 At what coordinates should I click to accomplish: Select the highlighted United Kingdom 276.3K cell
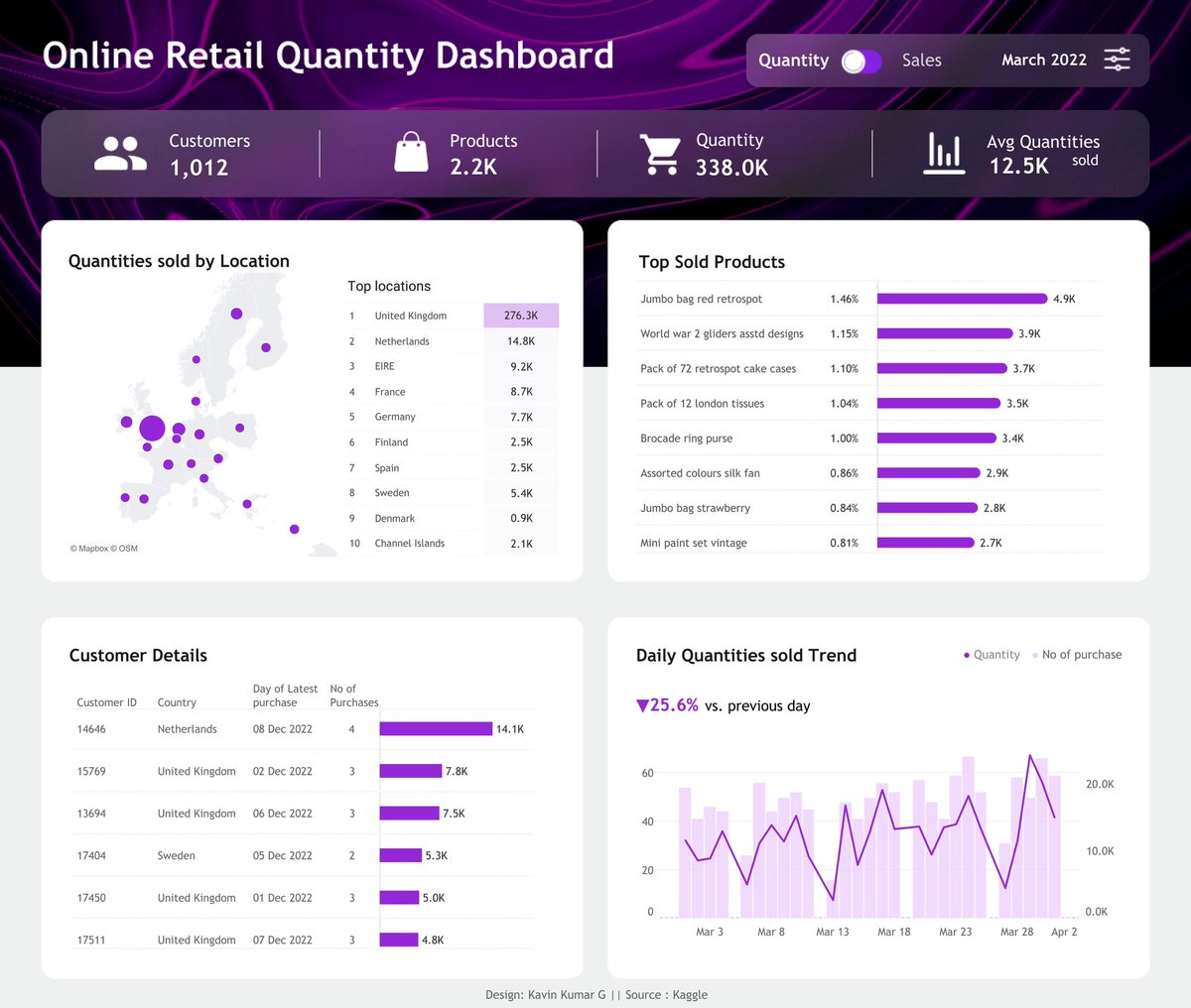click(x=520, y=315)
